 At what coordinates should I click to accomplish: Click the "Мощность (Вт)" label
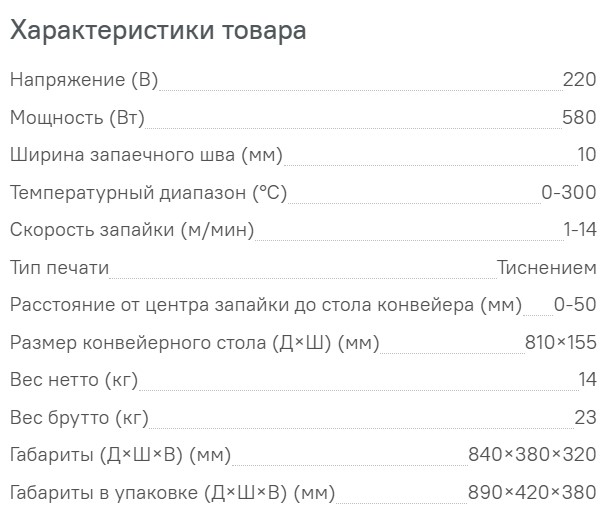[x=77, y=118]
